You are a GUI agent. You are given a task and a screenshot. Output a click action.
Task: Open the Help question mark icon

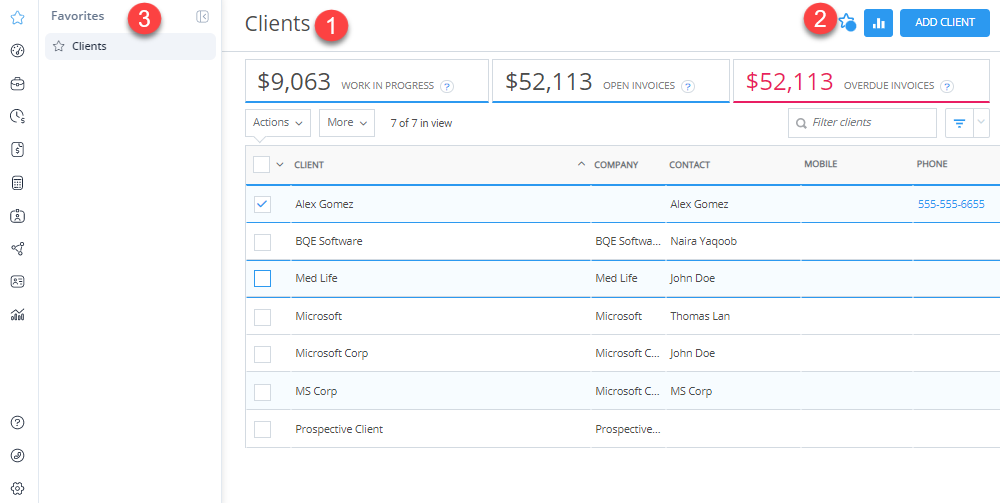pyautogui.click(x=18, y=422)
